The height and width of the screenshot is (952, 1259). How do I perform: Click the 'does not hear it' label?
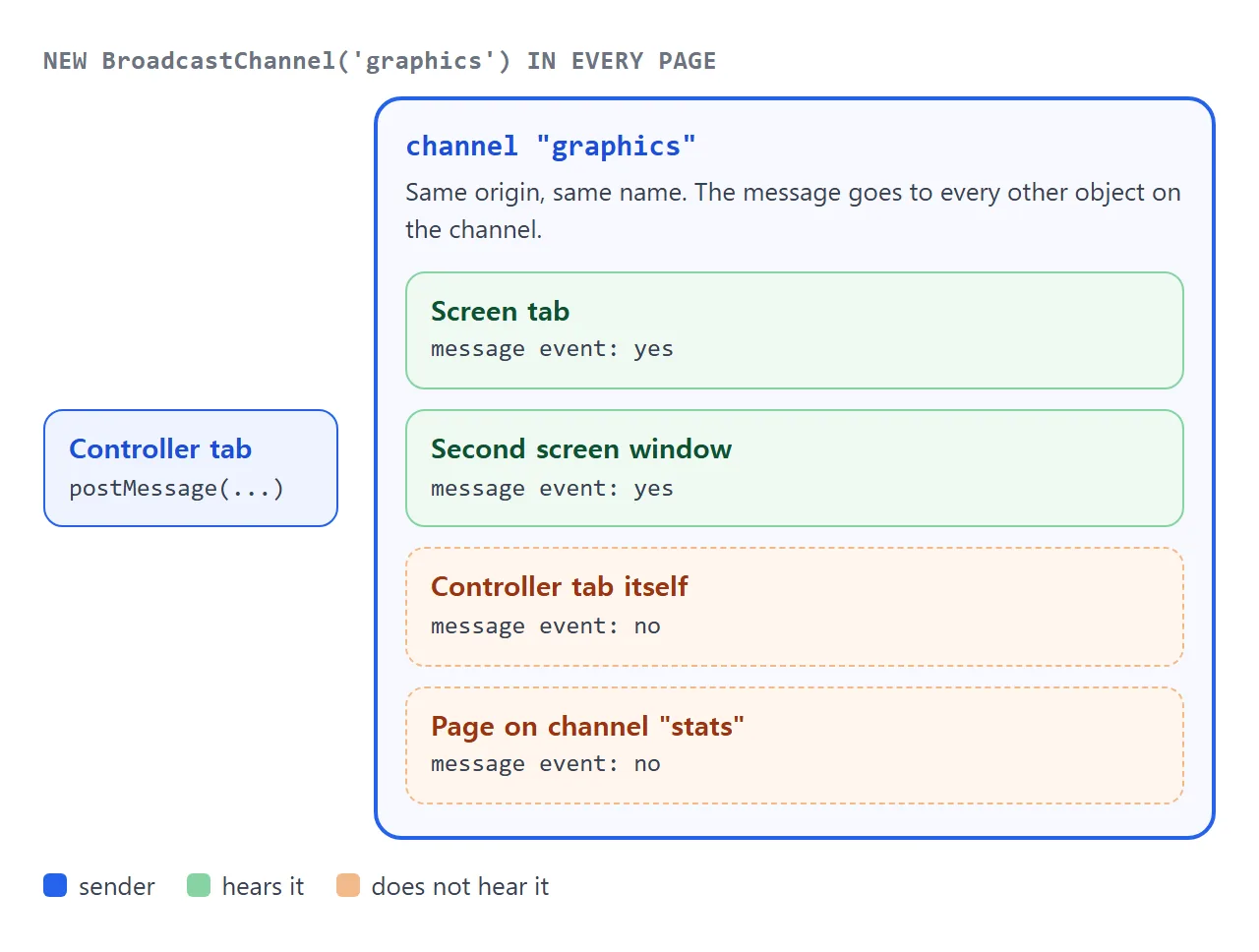[x=460, y=886]
